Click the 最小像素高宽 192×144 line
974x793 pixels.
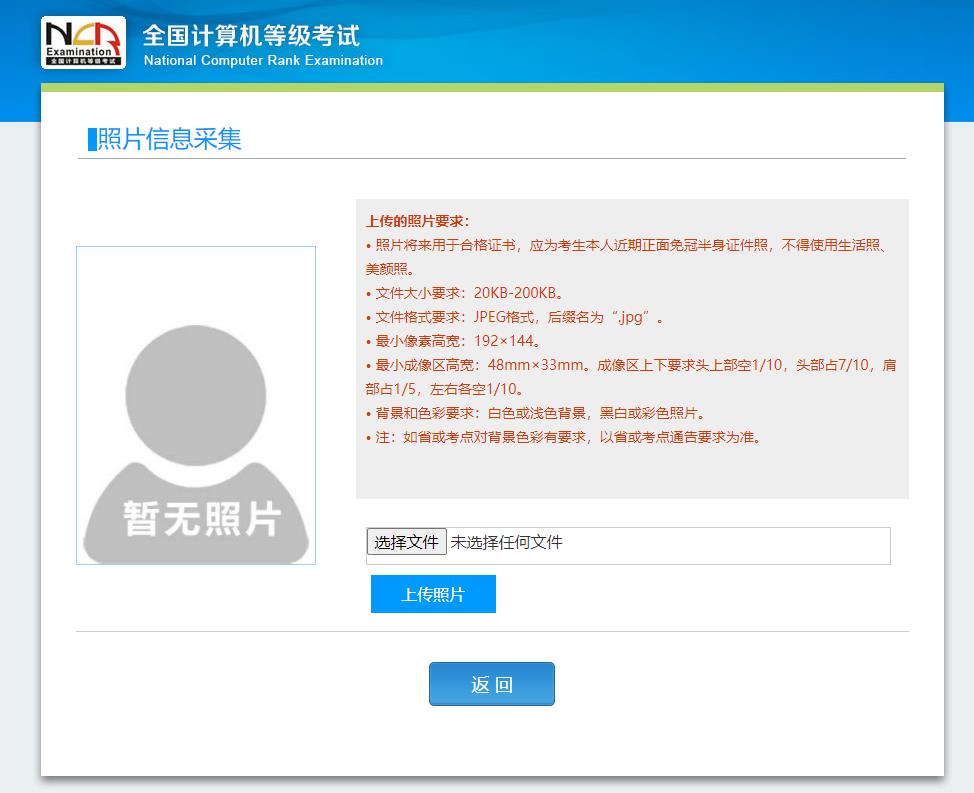[x=453, y=341]
